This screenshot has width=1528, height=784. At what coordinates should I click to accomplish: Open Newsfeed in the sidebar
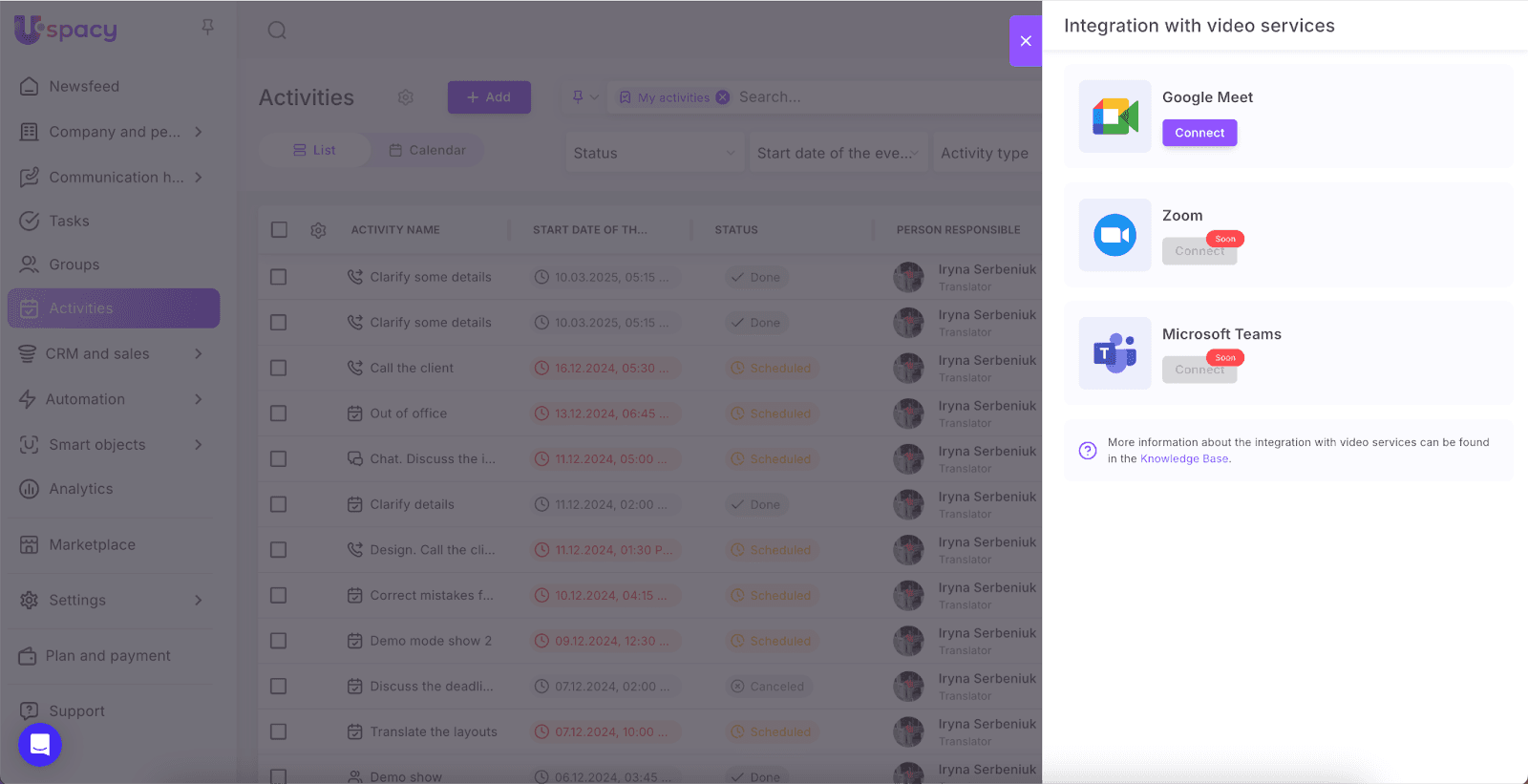coord(84,86)
